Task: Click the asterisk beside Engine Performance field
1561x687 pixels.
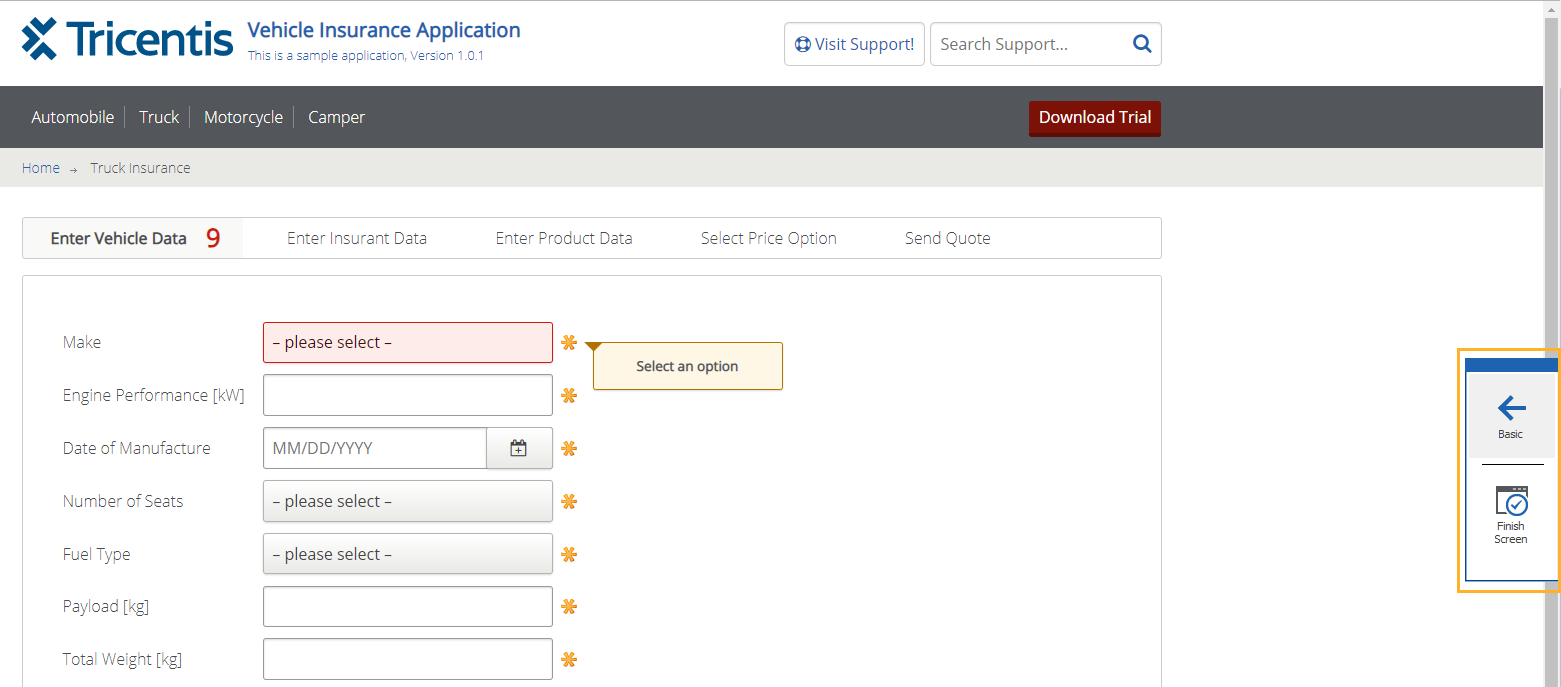Action: [569, 396]
